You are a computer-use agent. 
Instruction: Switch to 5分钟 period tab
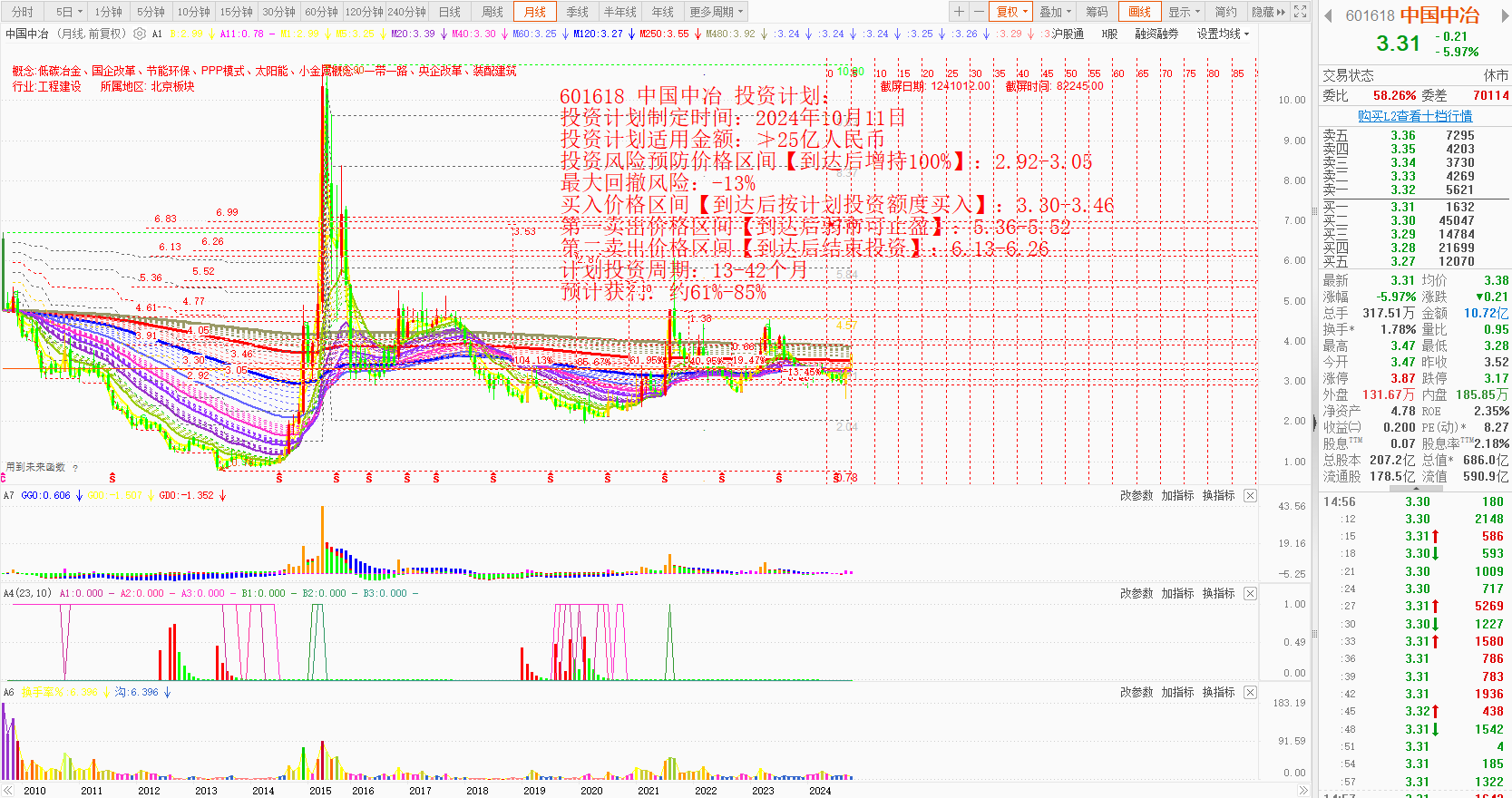[151, 12]
